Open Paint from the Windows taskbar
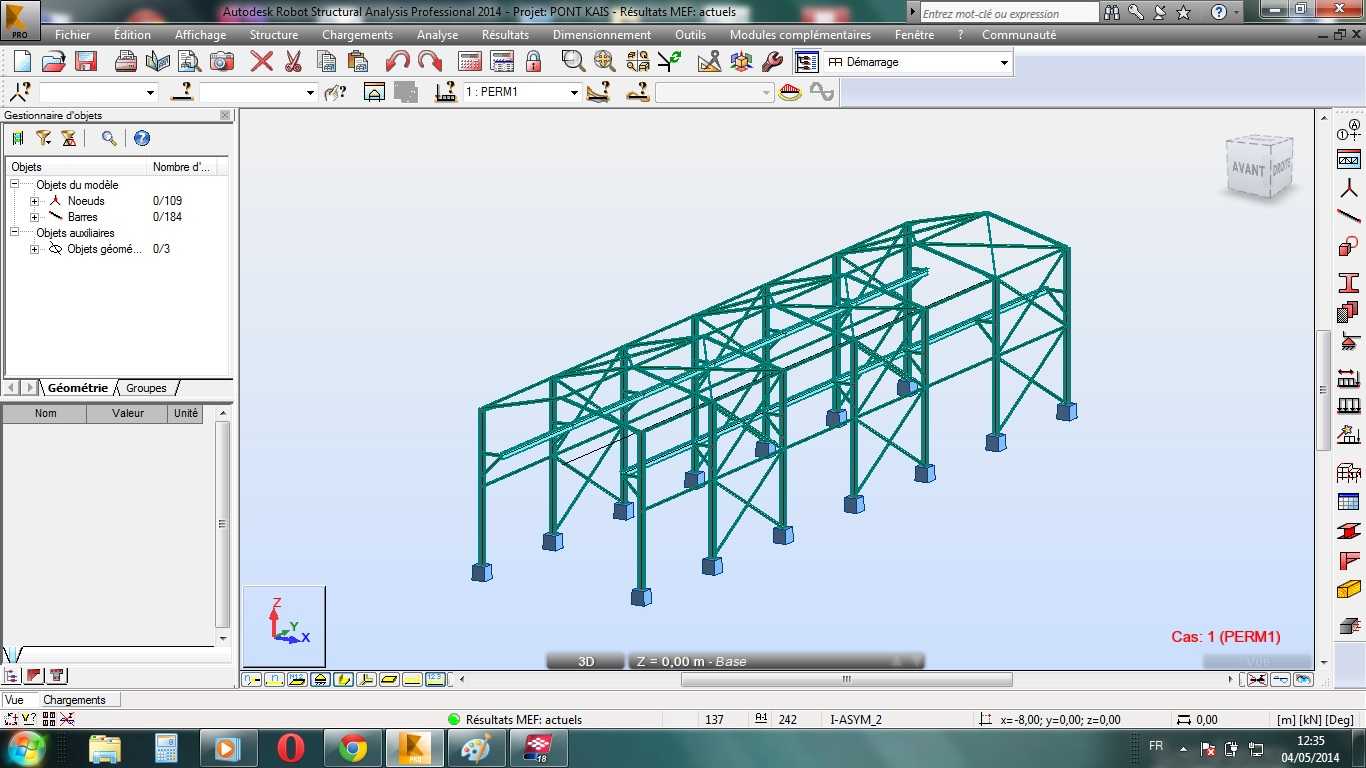Viewport: 1366px width, 768px height. pos(477,748)
